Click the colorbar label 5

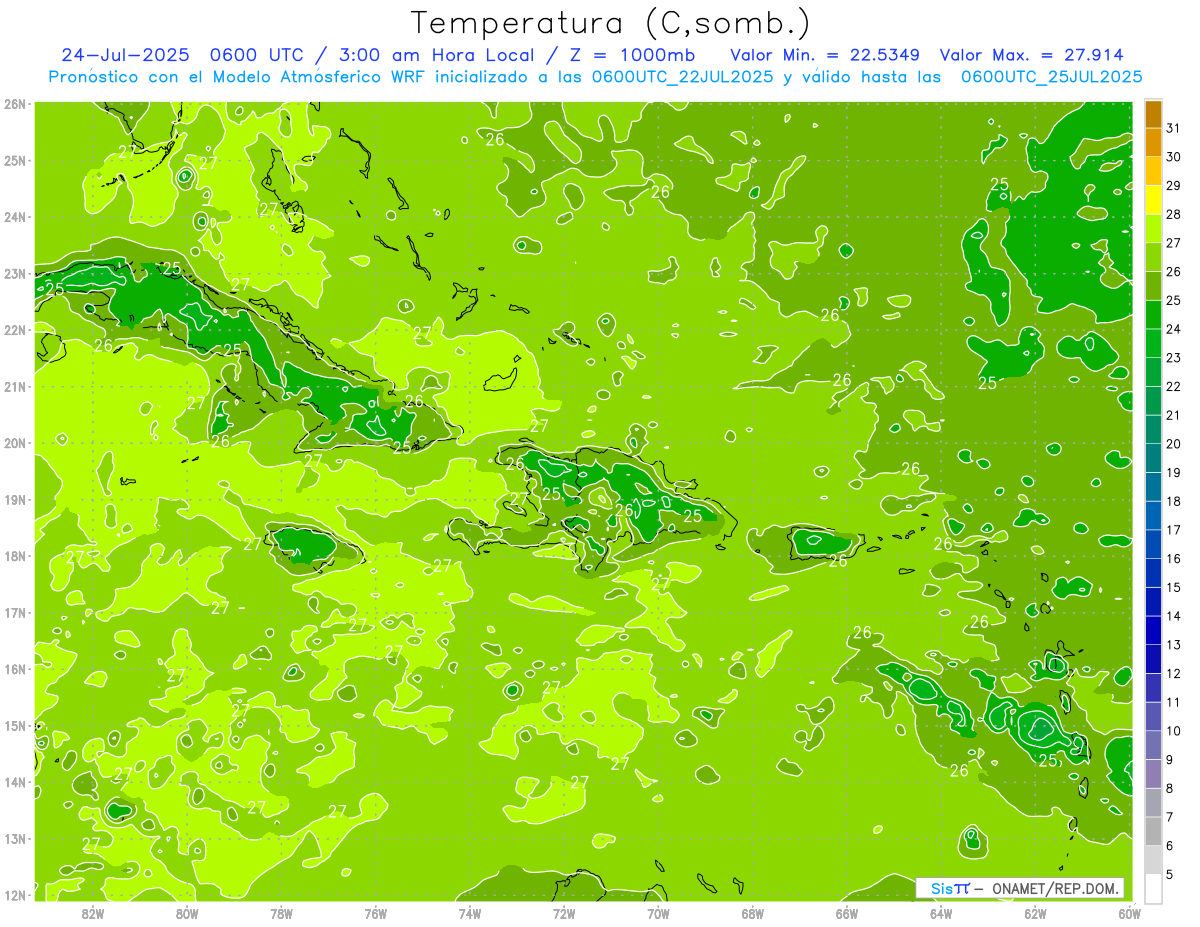click(x=1170, y=875)
